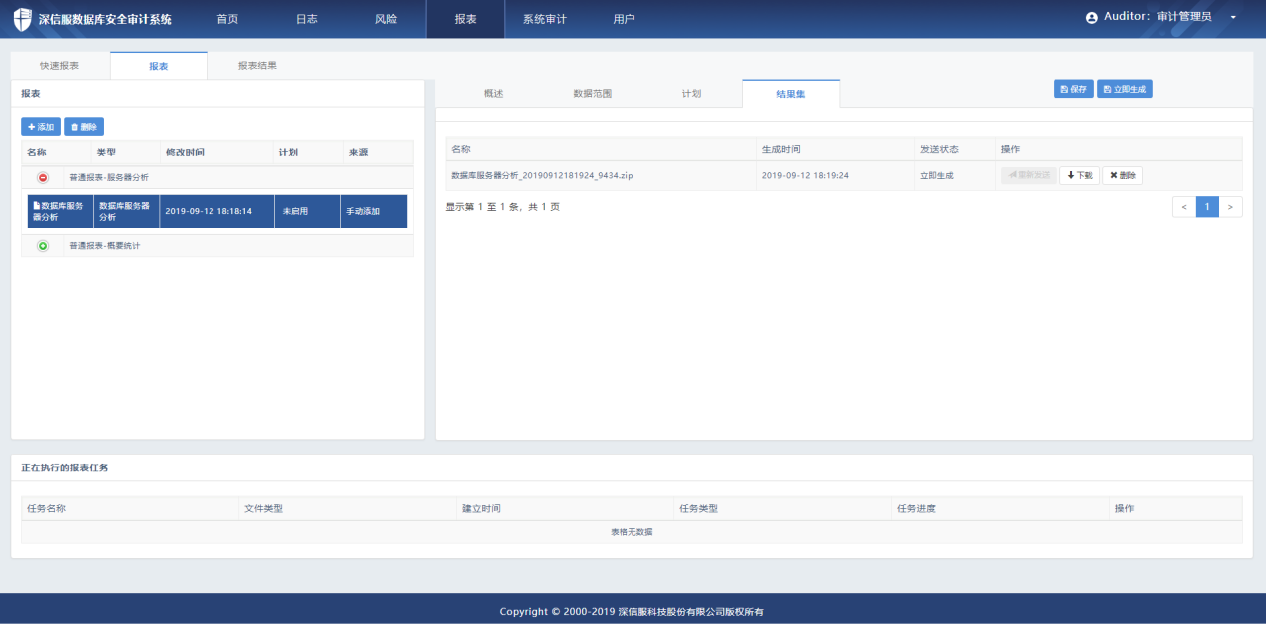Open the 数据范围 tab

[x=592, y=94]
